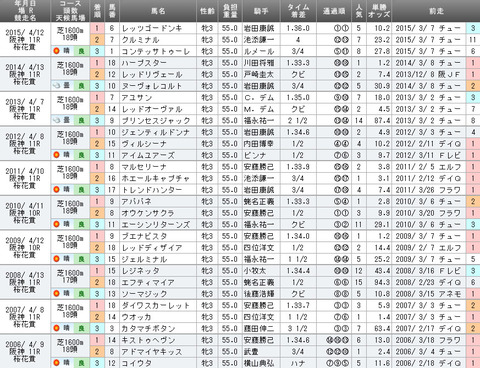Click the 芝1600m 17頭 course cell for 2008

click(x=70, y=276)
